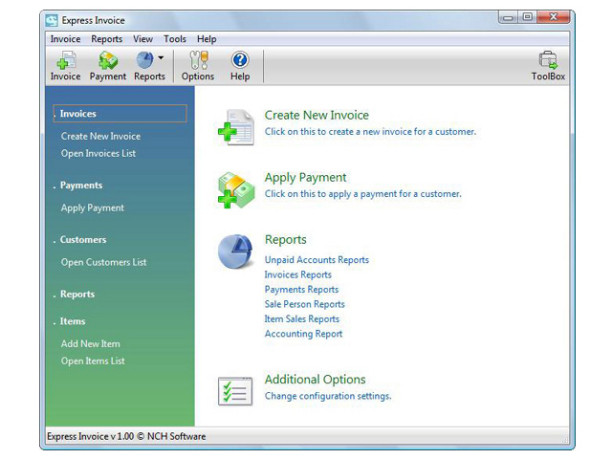
Task: Click the Reports heading in main panel
Action: 286,240
